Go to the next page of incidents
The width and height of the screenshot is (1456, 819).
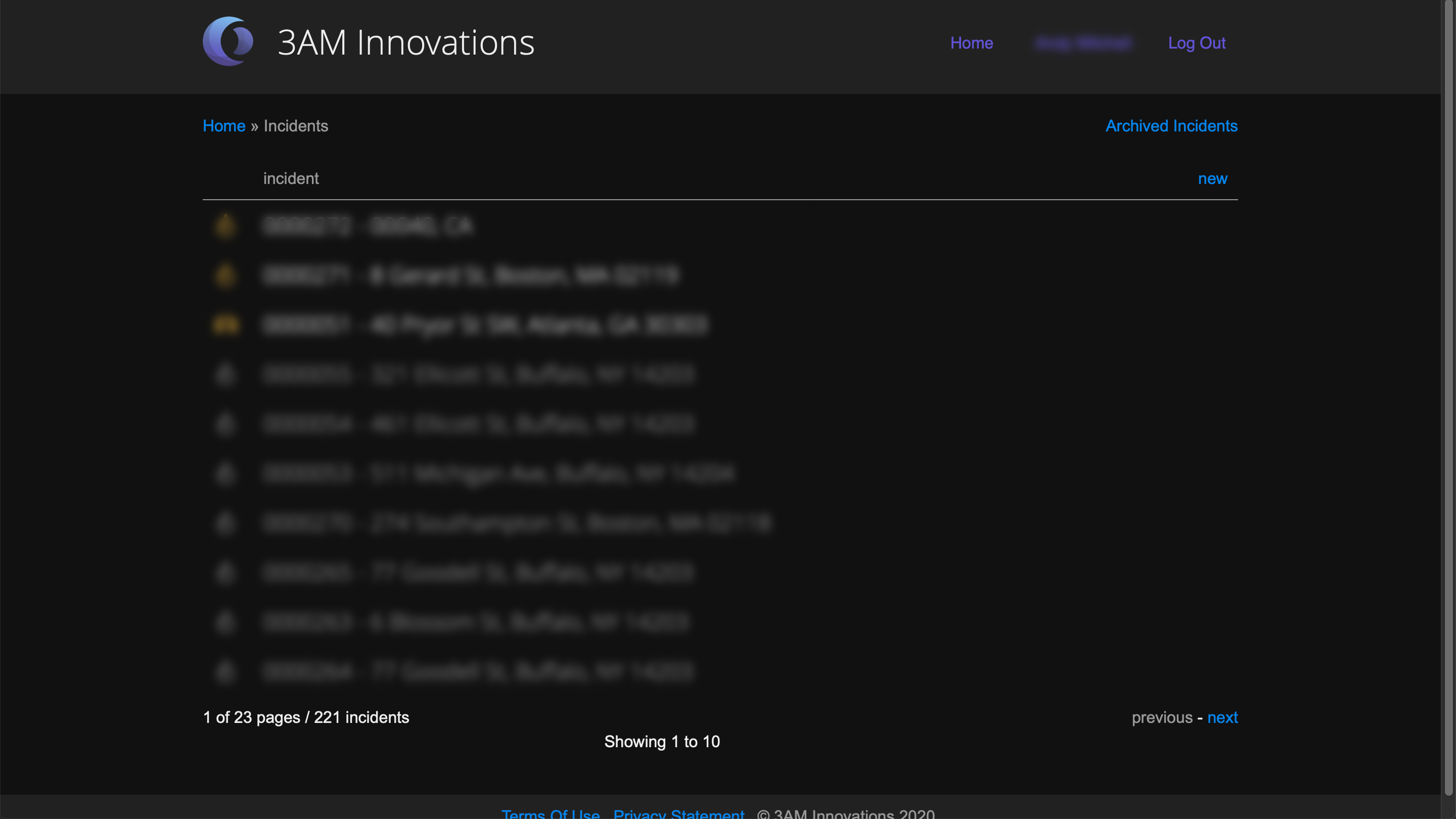click(1222, 717)
